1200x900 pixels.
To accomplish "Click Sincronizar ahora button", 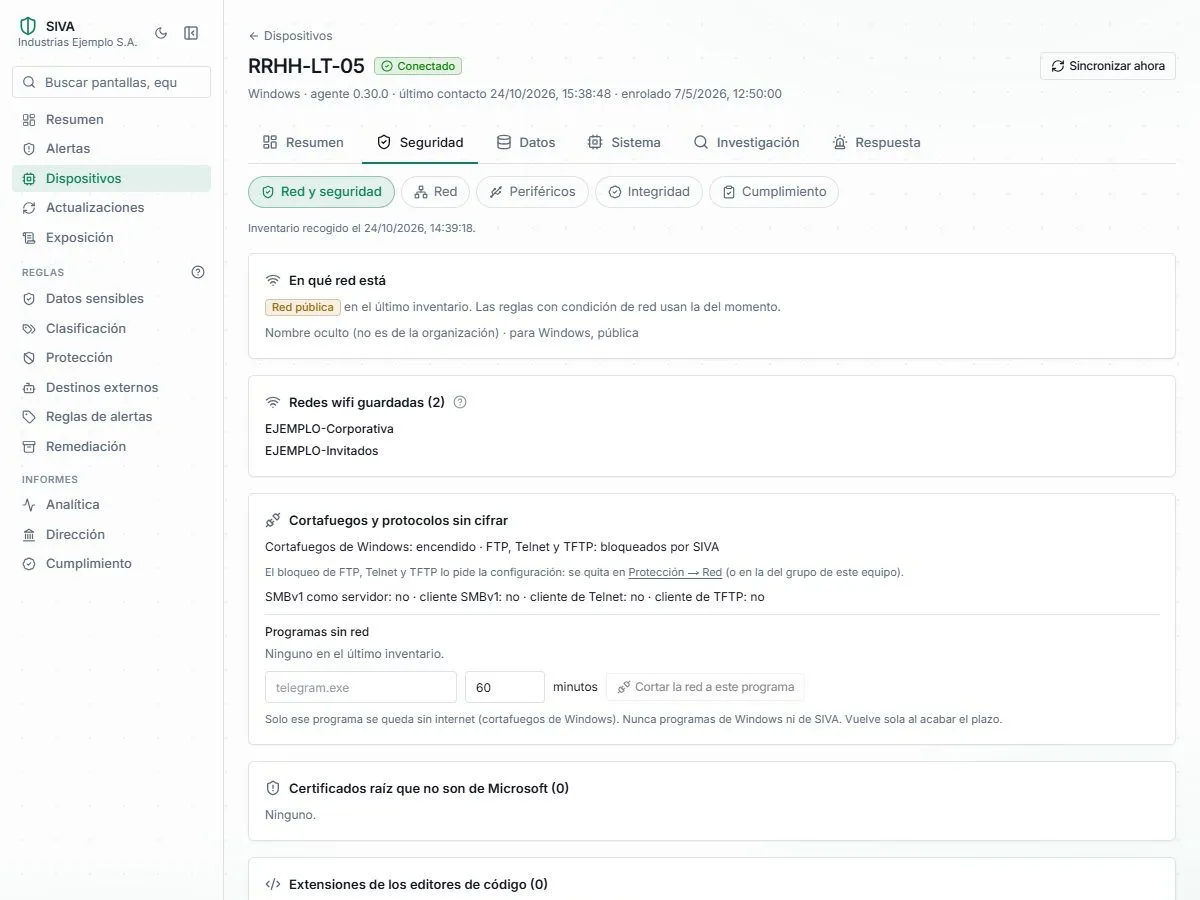I will tap(1108, 66).
